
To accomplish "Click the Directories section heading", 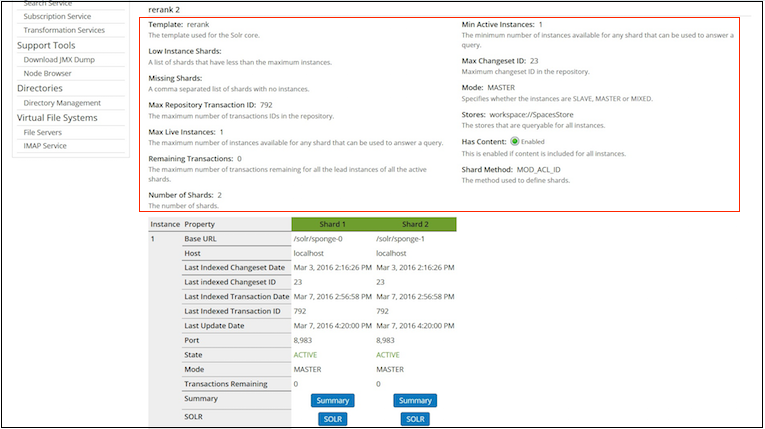I will [40, 88].
